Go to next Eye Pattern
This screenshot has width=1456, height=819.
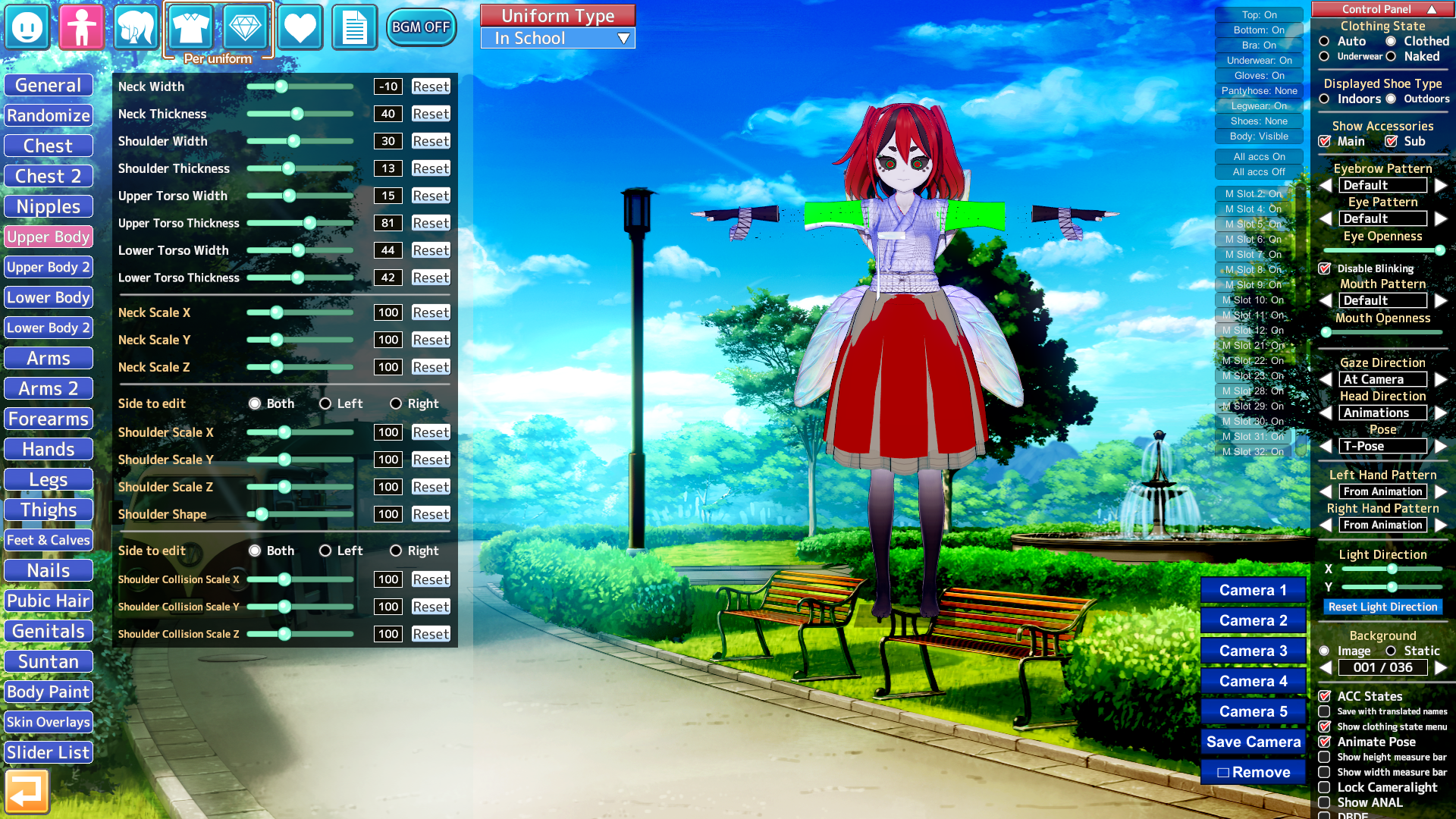1441,218
